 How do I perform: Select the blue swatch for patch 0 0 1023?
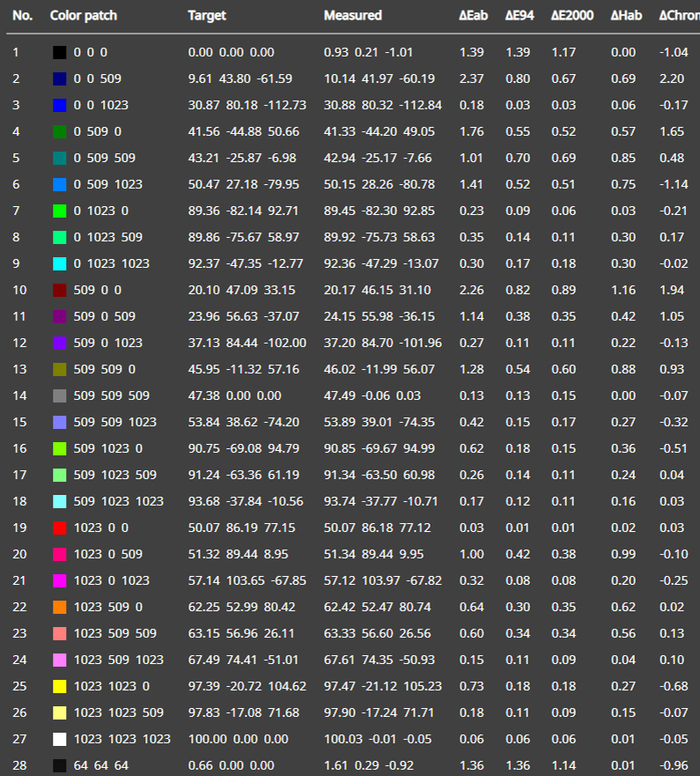coord(59,105)
